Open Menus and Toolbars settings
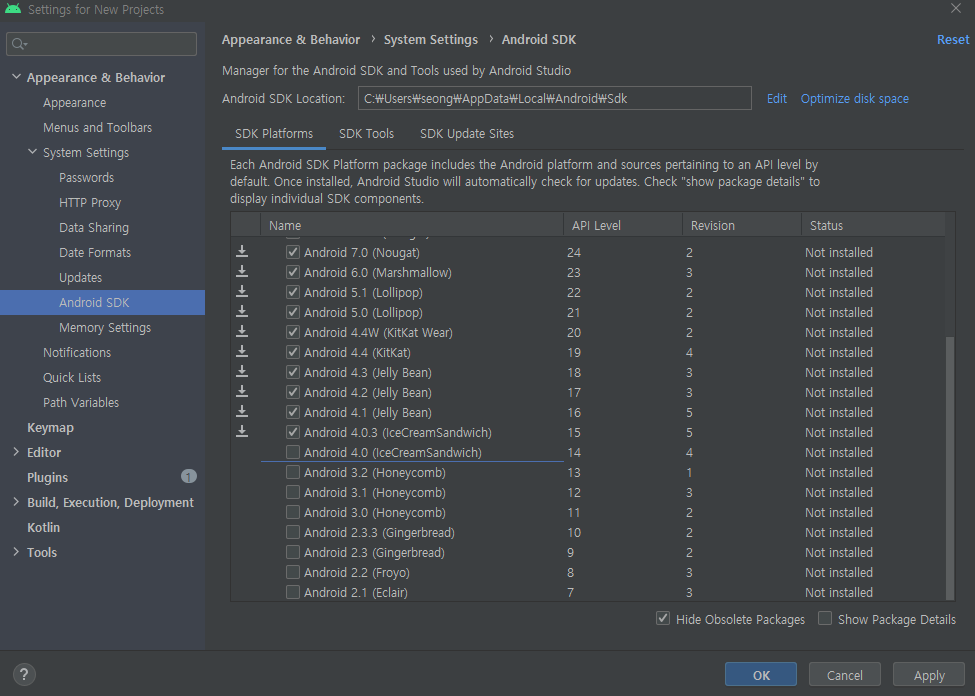The height and width of the screenshot is (696, 975). point(98,128)
